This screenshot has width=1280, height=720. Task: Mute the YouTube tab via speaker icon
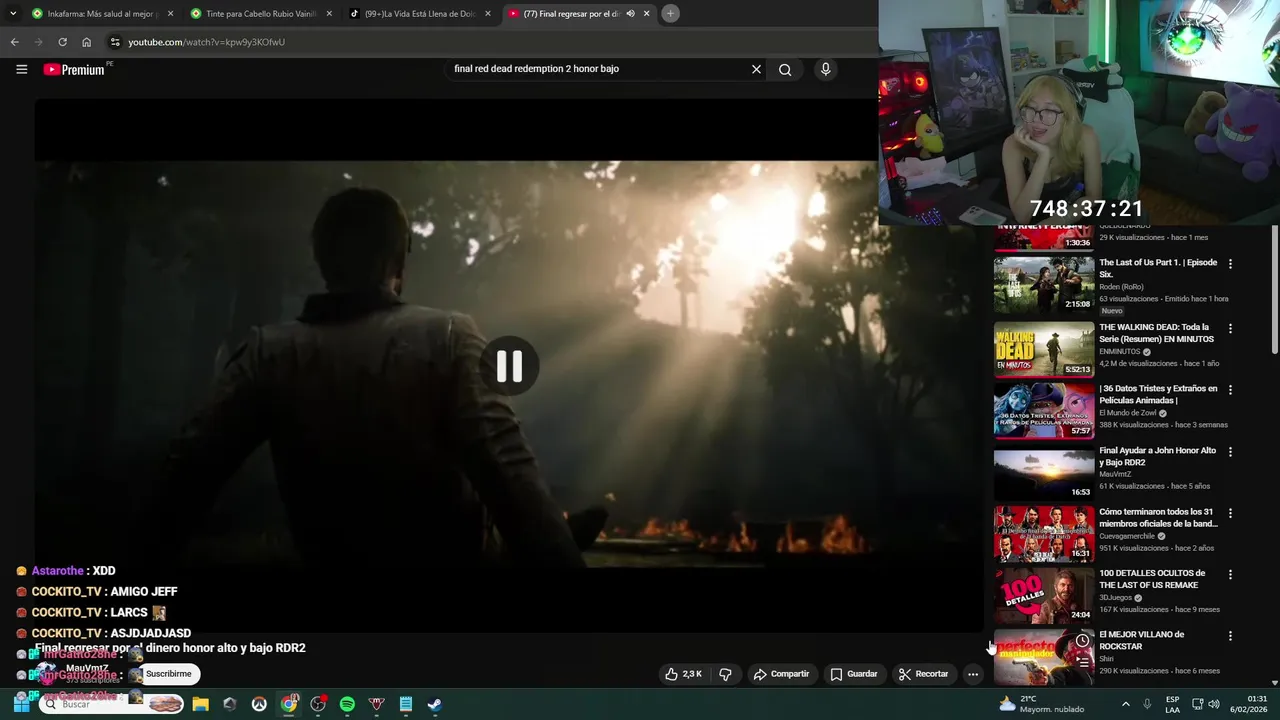click(x=630, y=14)
